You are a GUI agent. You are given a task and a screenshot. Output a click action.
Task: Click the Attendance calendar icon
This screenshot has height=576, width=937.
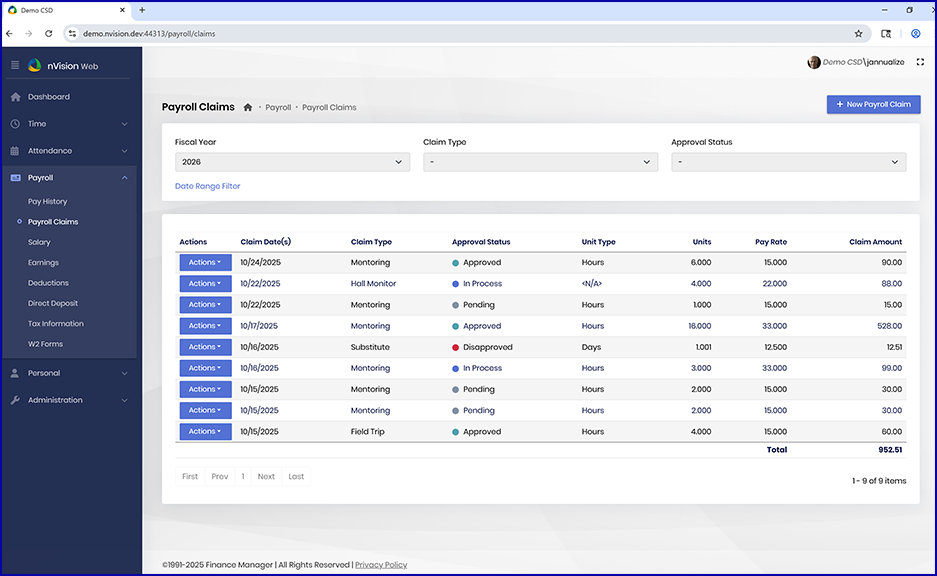click(15, 151)
